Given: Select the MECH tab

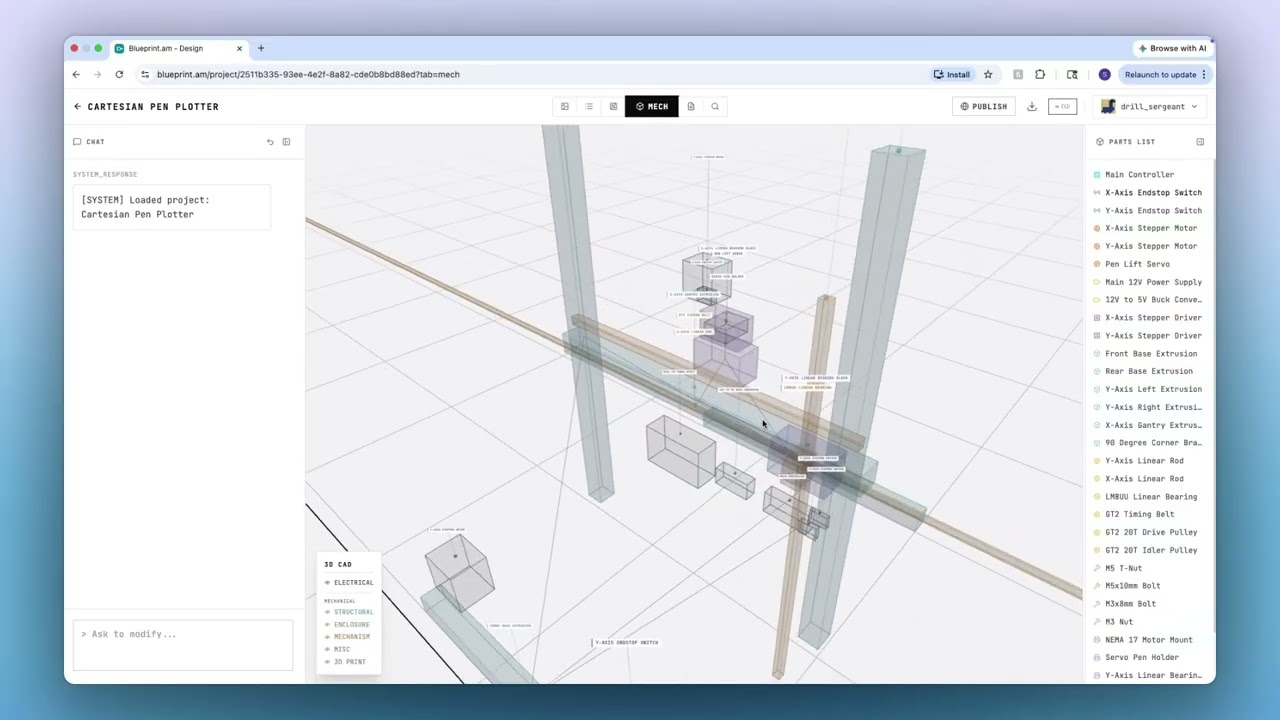Looking at the screenshot, I should 651,106.
